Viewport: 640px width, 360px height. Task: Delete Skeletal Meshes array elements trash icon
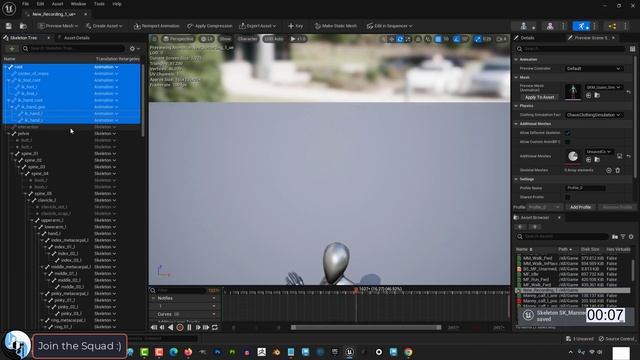618,170
